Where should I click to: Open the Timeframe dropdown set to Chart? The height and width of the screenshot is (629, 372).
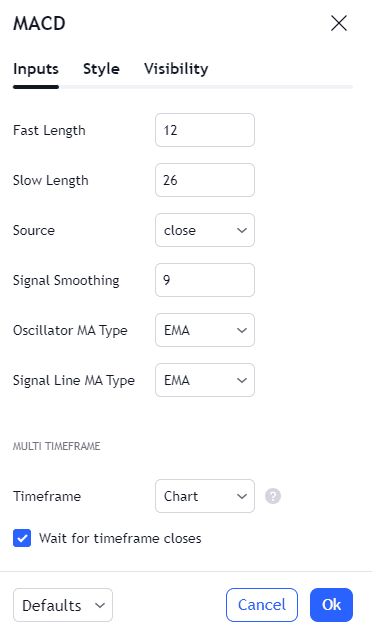coord(205,496)
